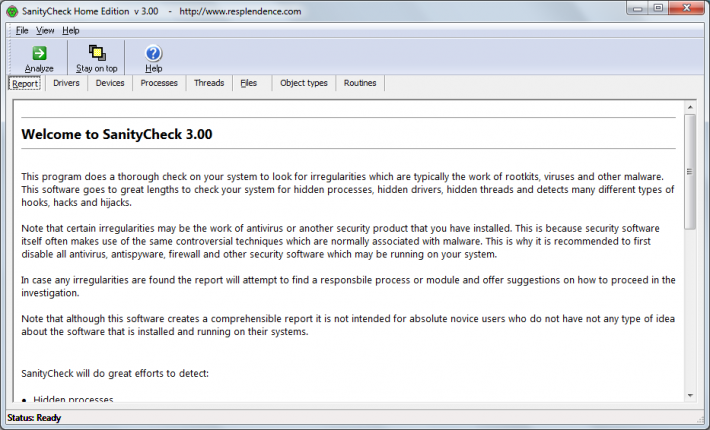Screen dimensions: 710x430
Task: Open the File menu
Action: pos(22,30)
